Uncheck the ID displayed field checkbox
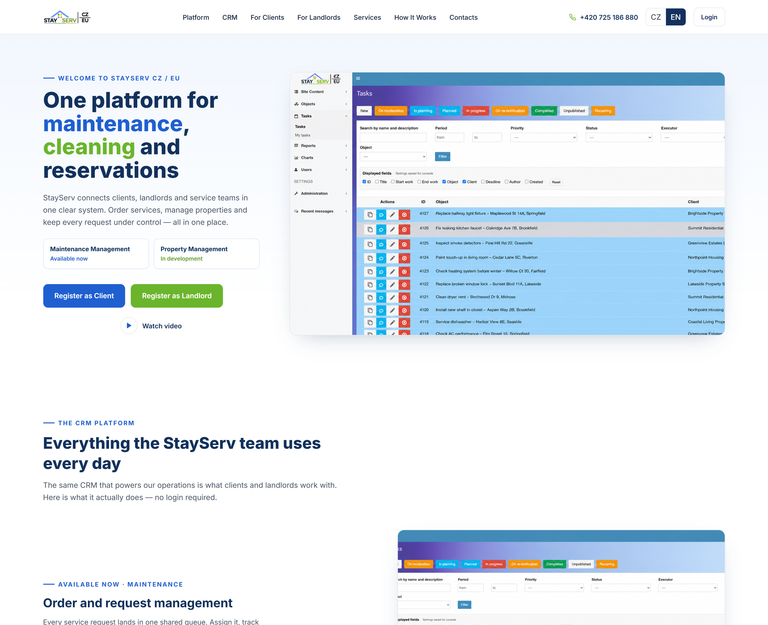The height and width of the screenshot is (625, 768). tap(364, 182)
